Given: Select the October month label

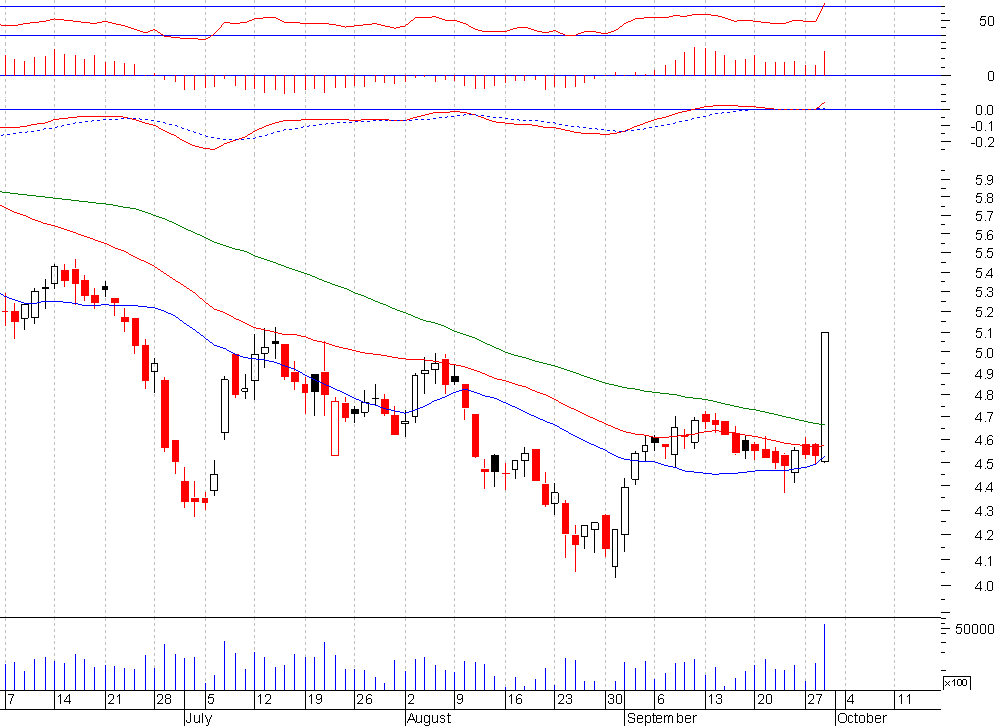Looking at the screenshot, I should 862,718.
